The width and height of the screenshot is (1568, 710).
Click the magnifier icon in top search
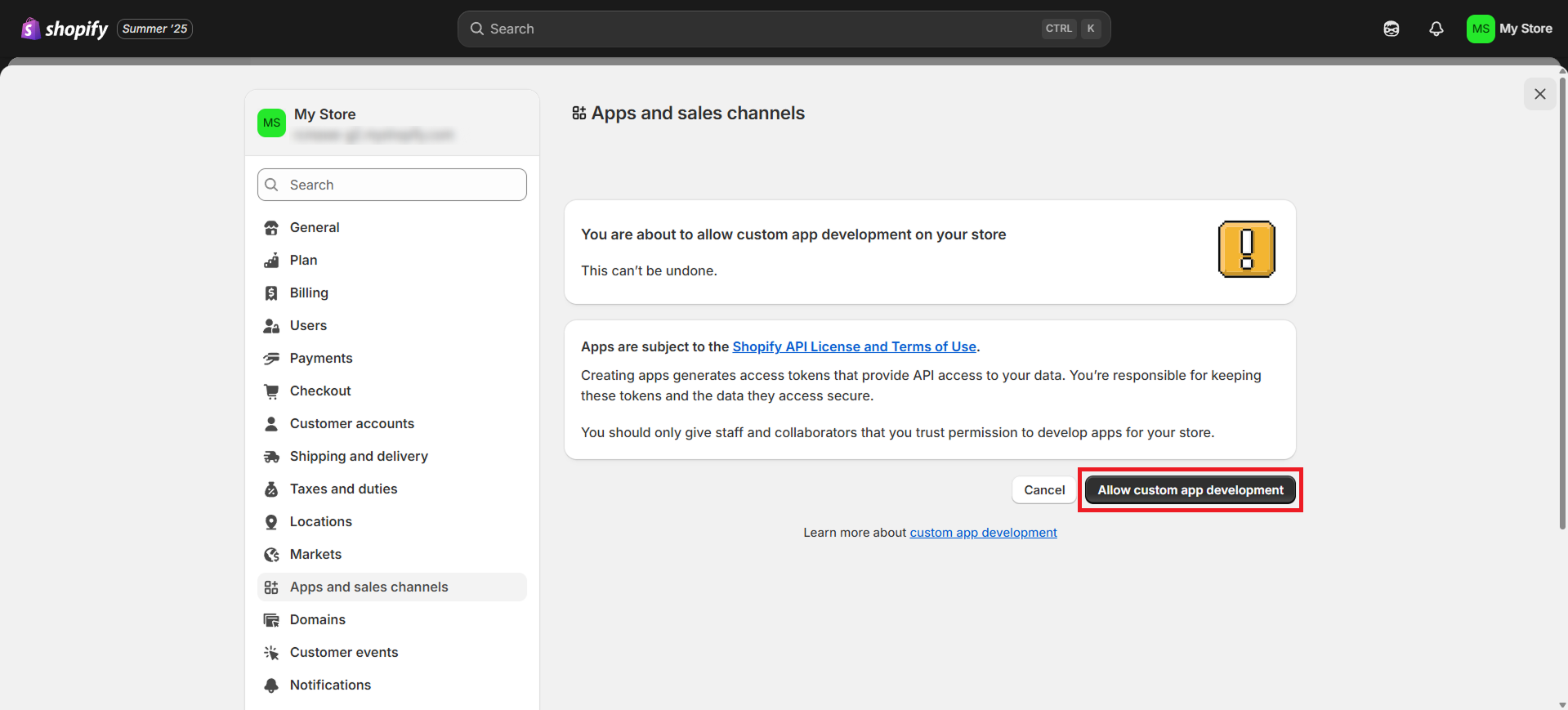pos(477,29)
